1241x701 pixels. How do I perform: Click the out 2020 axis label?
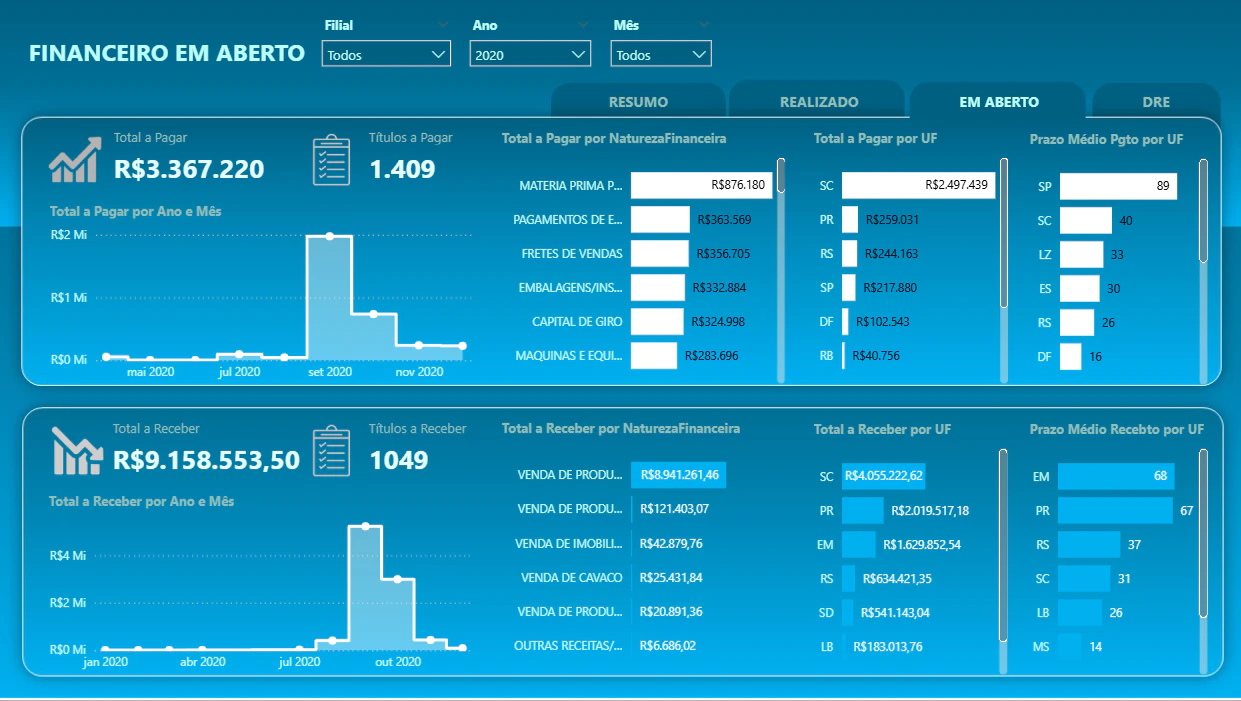pyautogui.click(x=397, y=661)
